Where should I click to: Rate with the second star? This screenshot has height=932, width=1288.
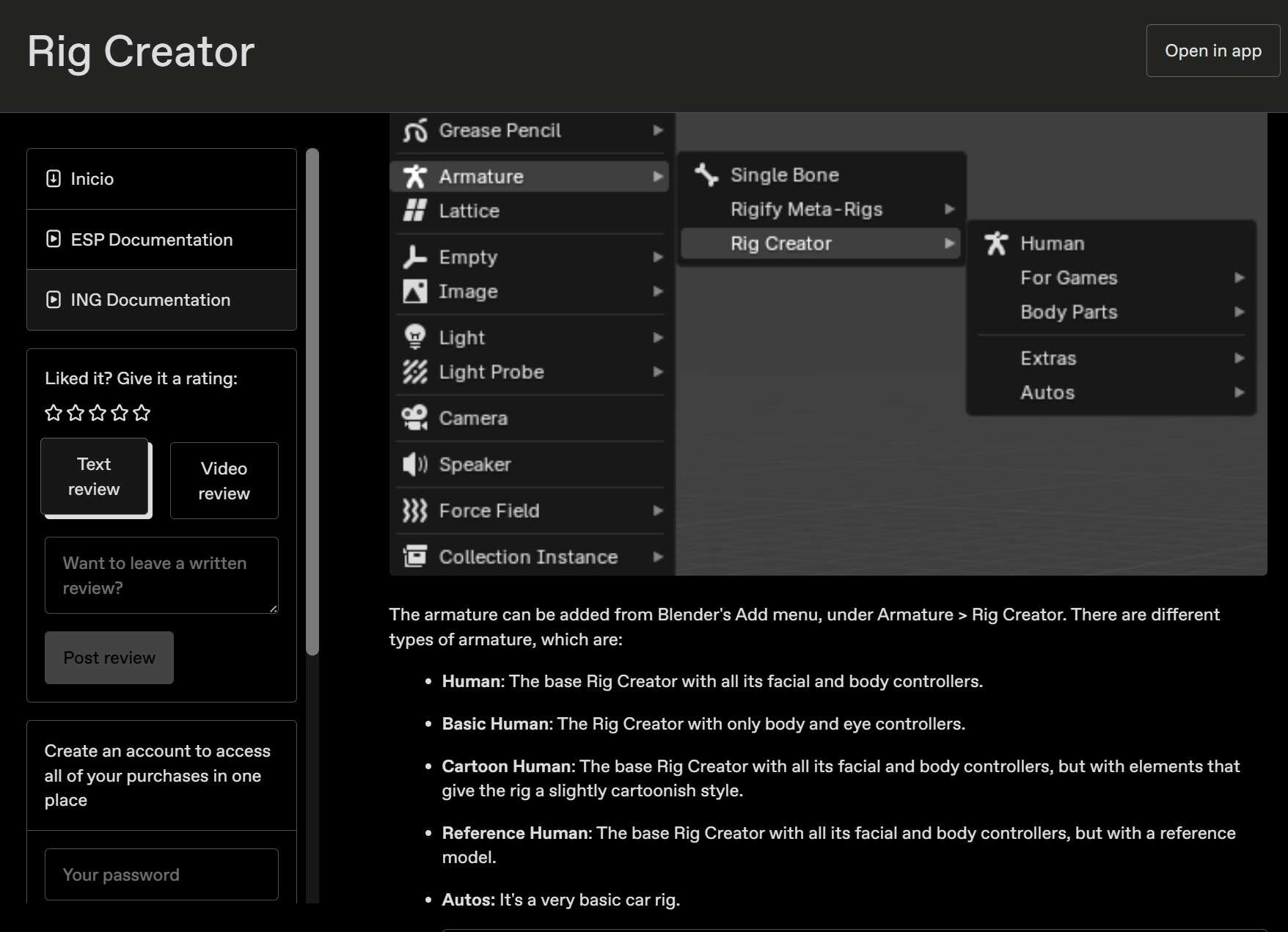[76, 413]
